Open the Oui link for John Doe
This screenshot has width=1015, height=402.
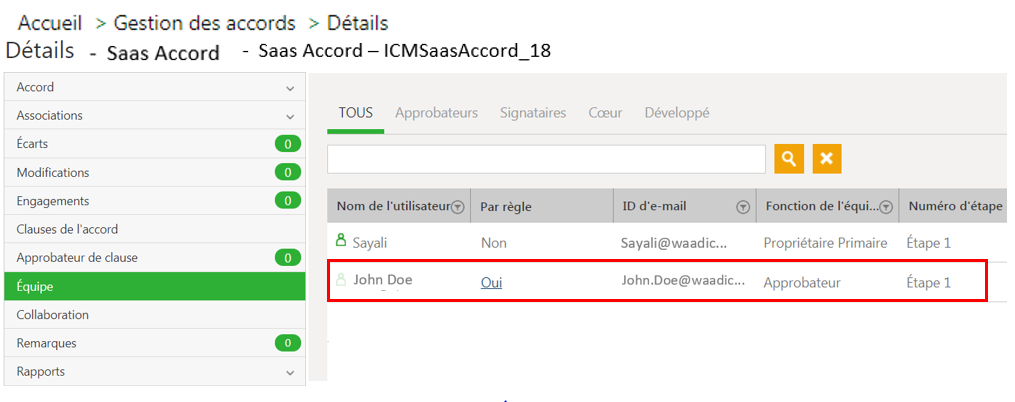click(x=491, y=283)
